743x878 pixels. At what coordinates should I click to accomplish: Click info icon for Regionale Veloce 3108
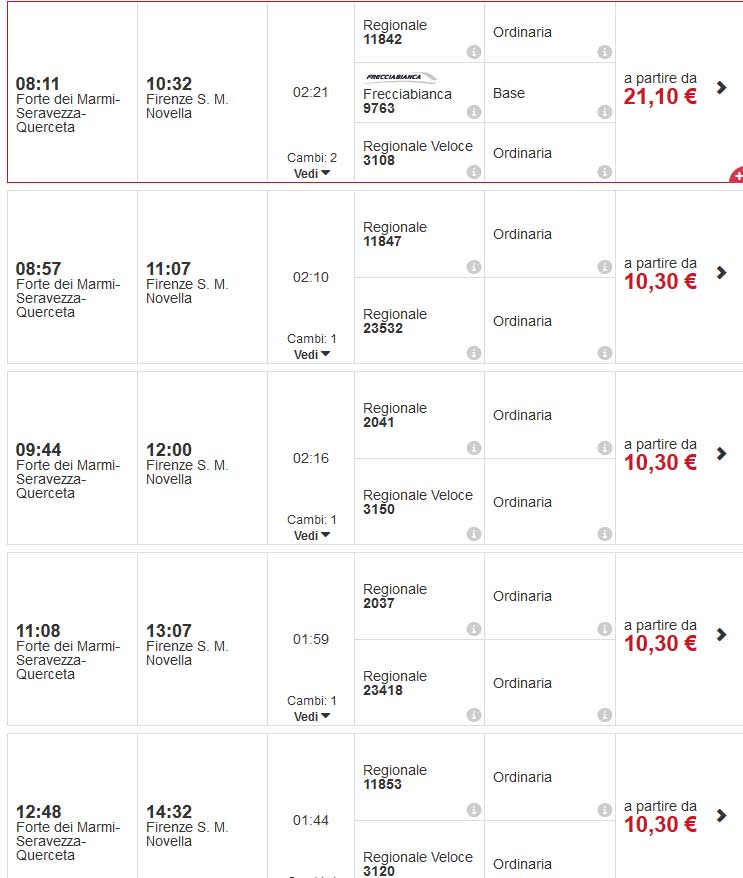pos(474,172)
